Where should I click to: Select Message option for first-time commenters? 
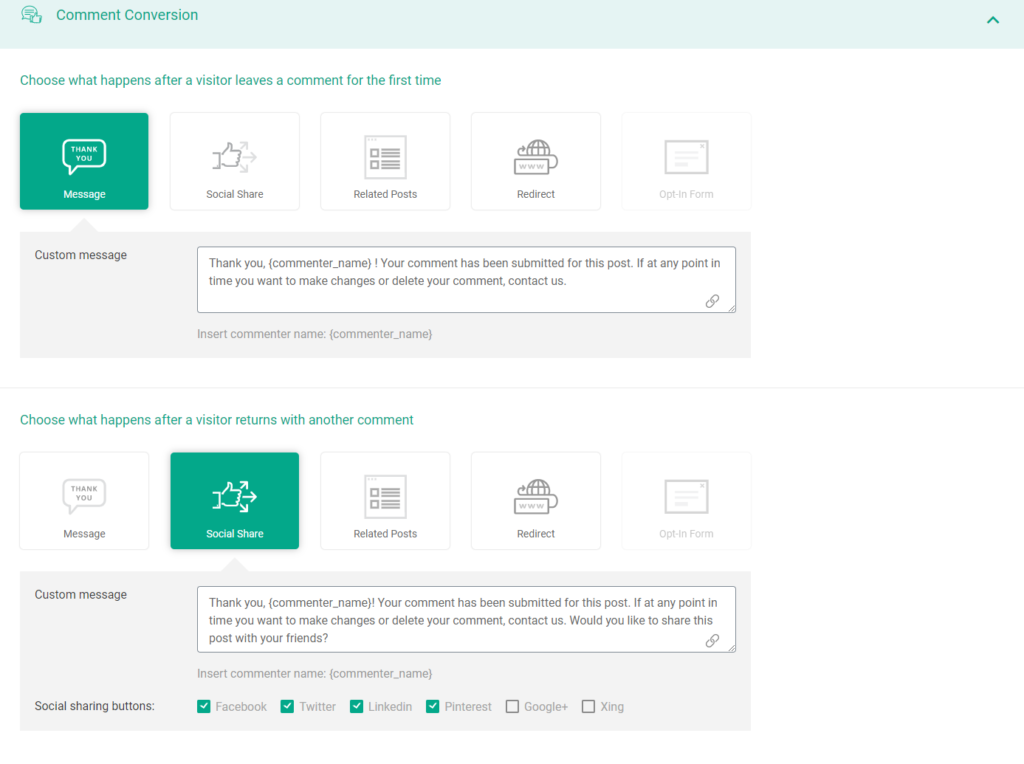84,161
